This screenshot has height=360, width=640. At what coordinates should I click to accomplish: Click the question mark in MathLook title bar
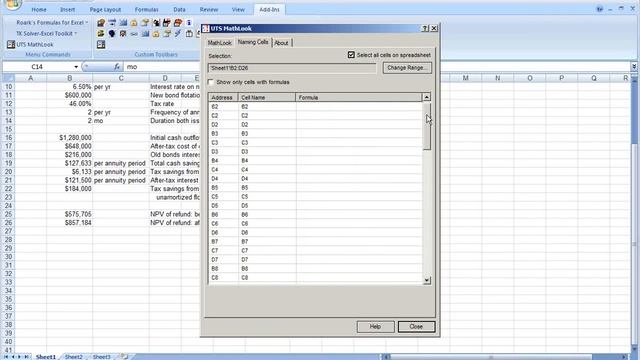424,28
